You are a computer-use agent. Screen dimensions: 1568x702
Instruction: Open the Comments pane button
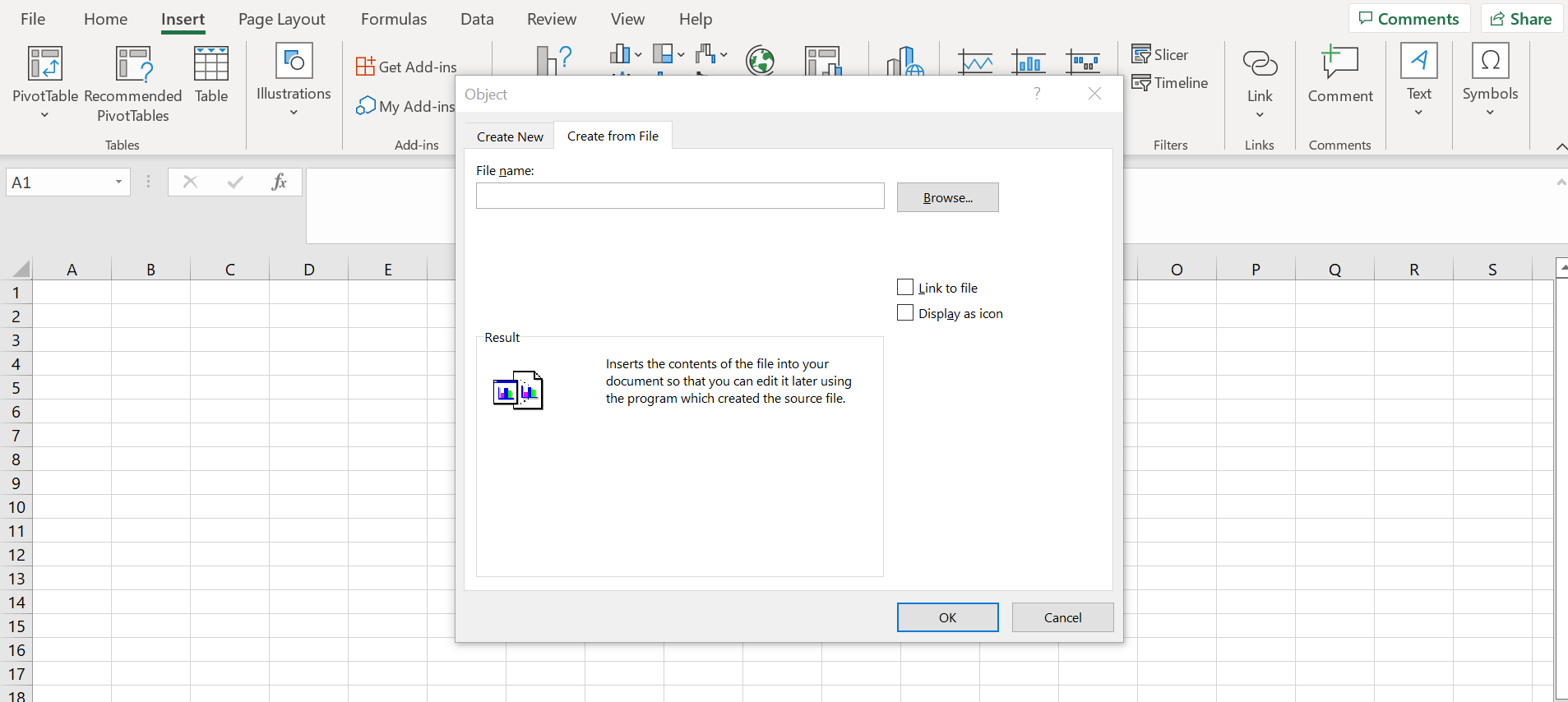1409,18
